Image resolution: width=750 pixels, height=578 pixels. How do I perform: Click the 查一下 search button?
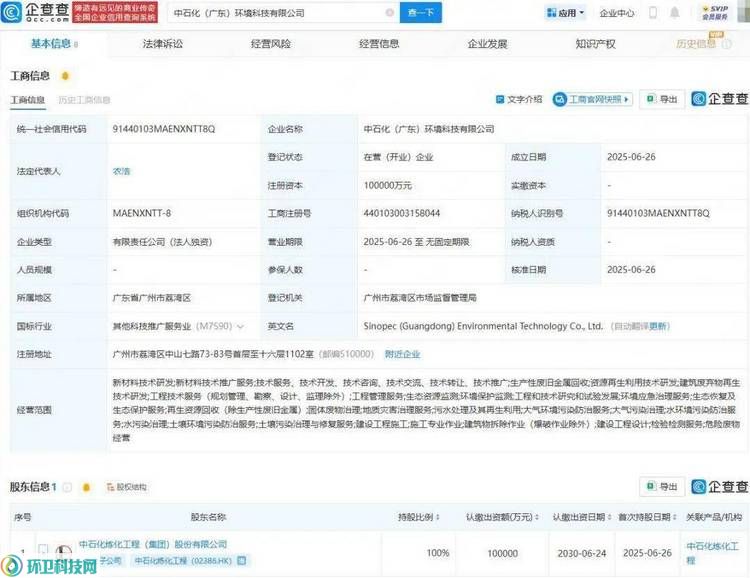click(x=420, y=12)
